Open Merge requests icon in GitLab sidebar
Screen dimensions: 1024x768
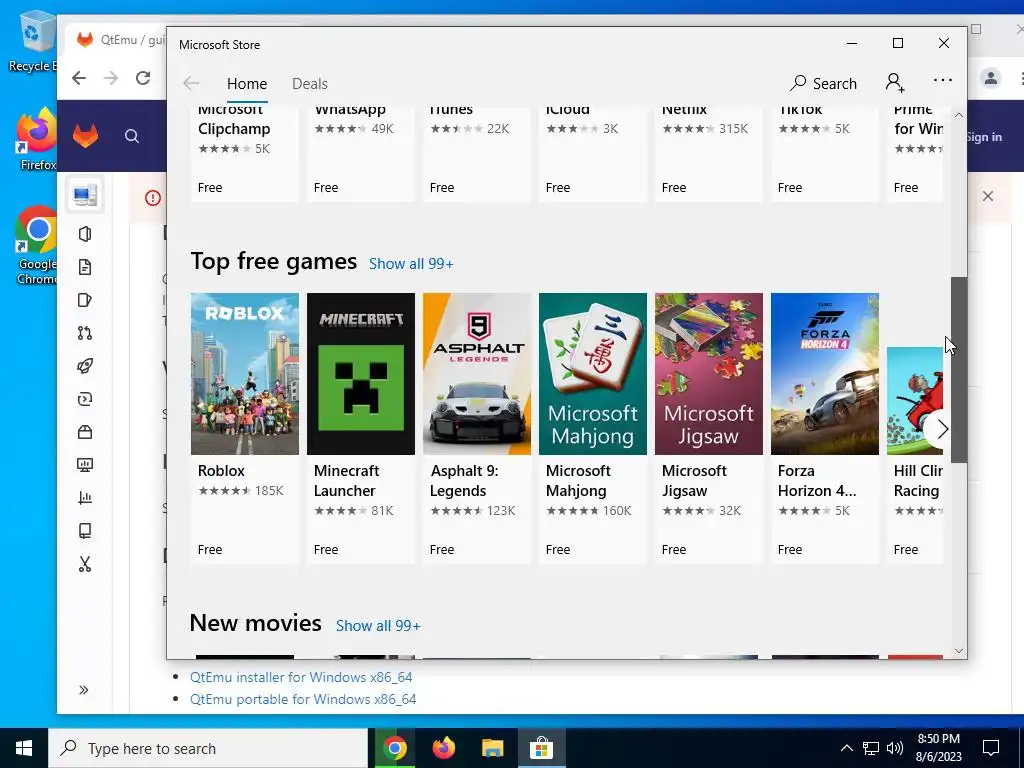(x=85, y=333)
